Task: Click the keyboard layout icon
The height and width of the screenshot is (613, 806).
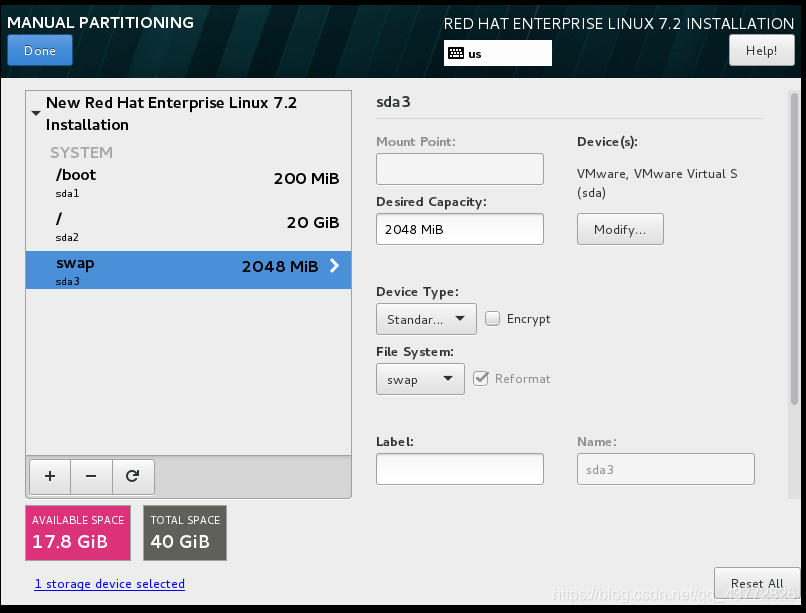Action: click(x=456, y=53)
